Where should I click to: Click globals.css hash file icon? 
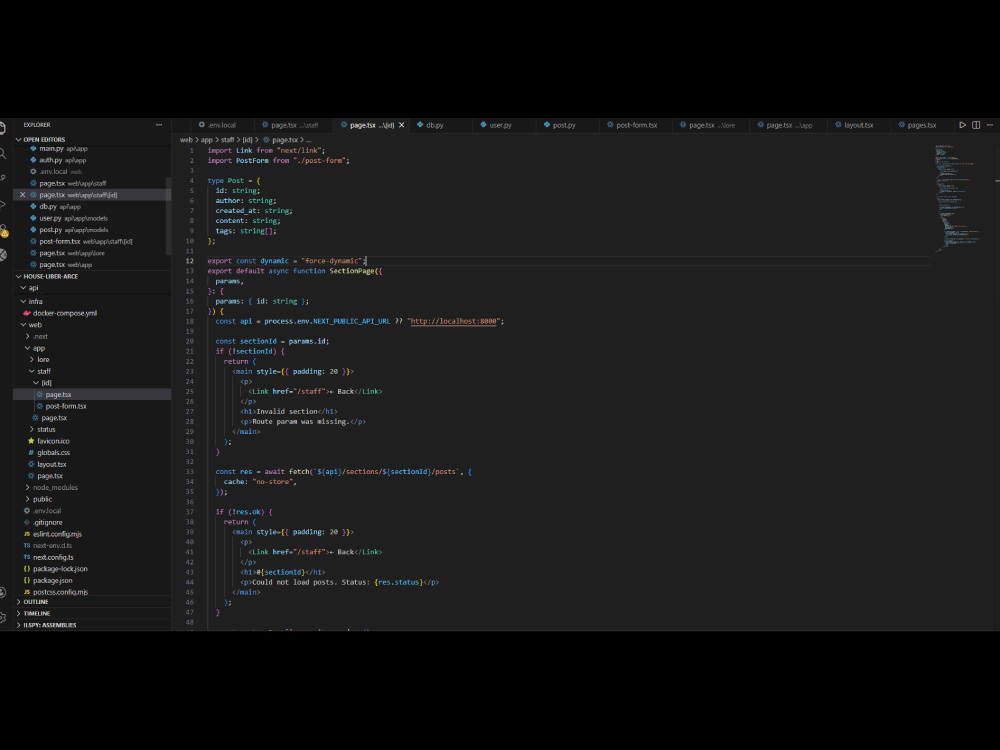(31, 453)
